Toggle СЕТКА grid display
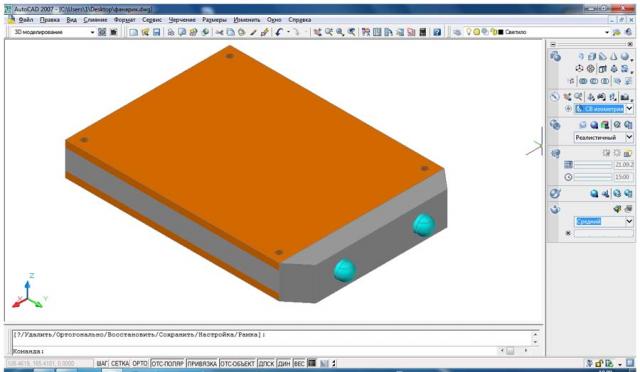 tap(120, 363)
